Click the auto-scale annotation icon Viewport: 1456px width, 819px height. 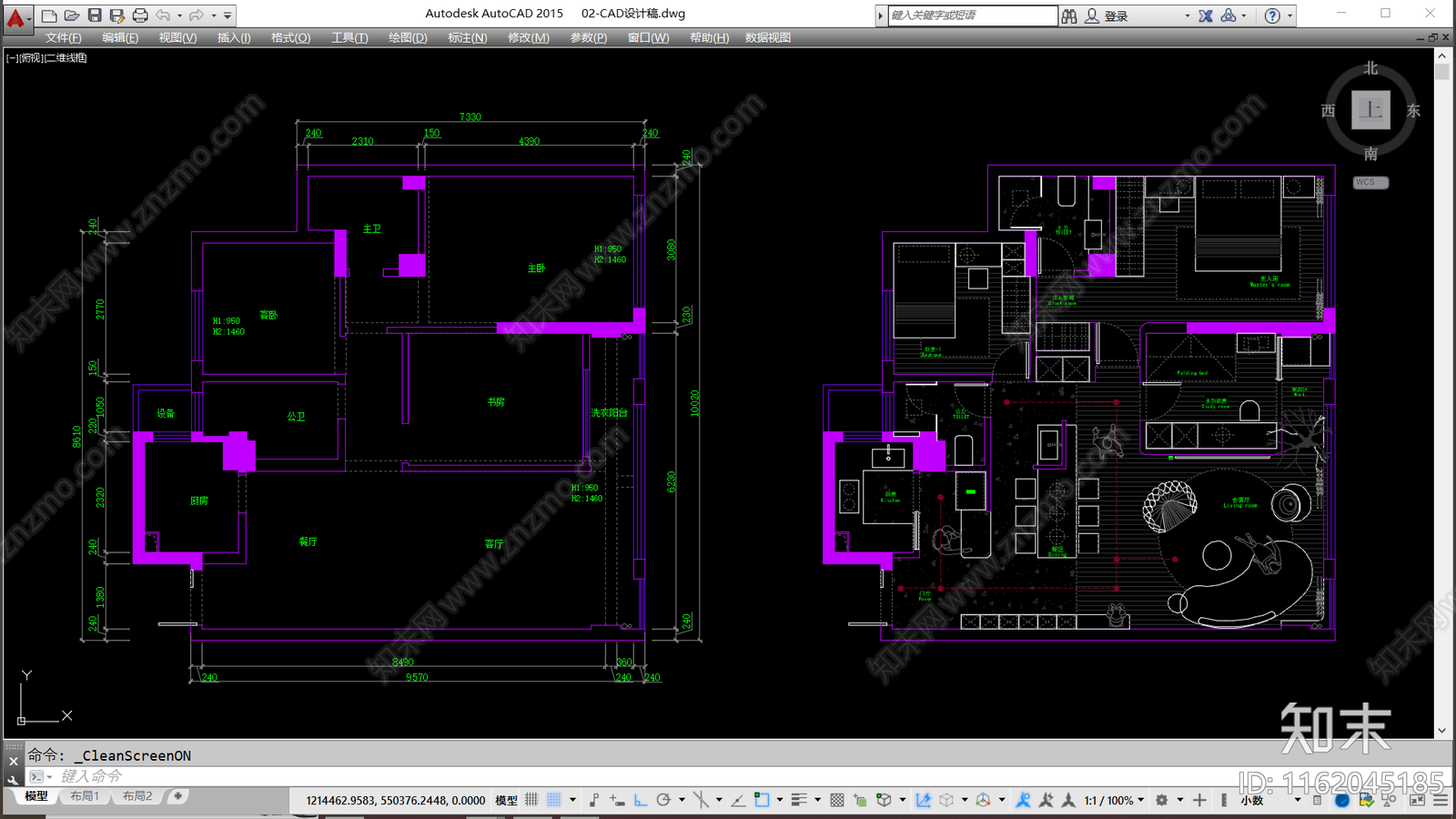coord(1046,800)
